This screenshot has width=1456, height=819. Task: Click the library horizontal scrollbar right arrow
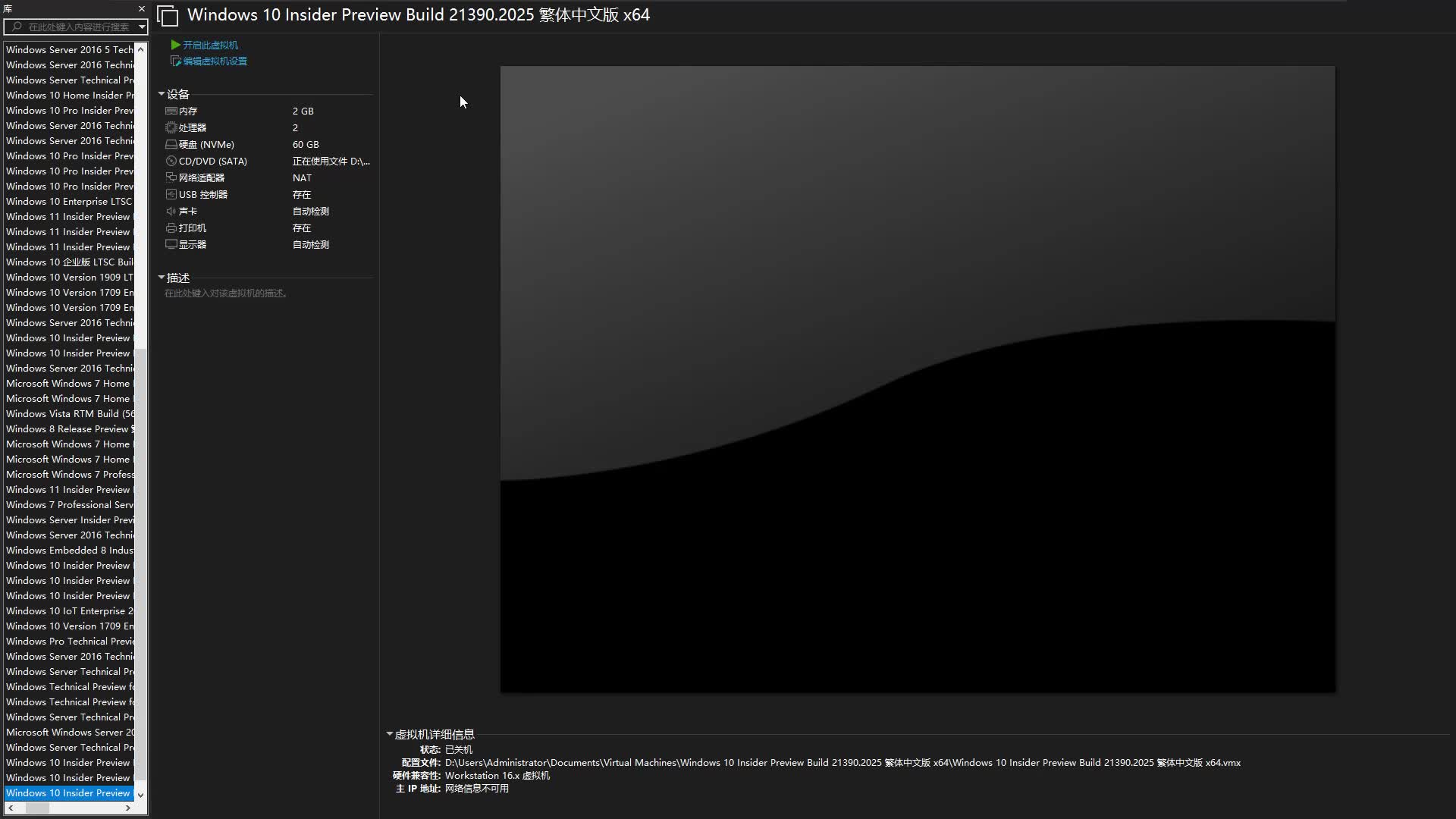click(129, 808)
